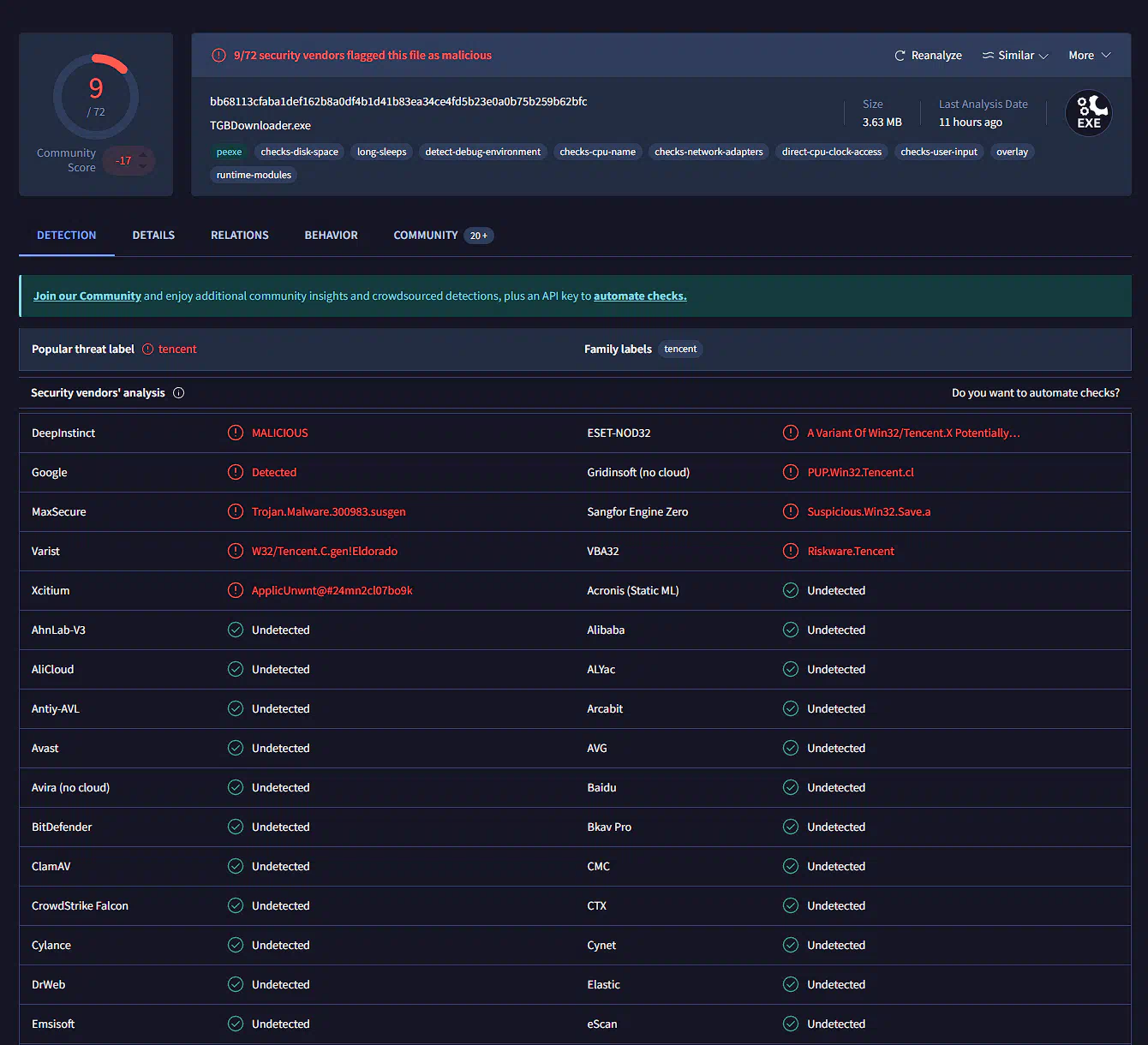Click the 20+ badge on Community tab

pos(479,236)
